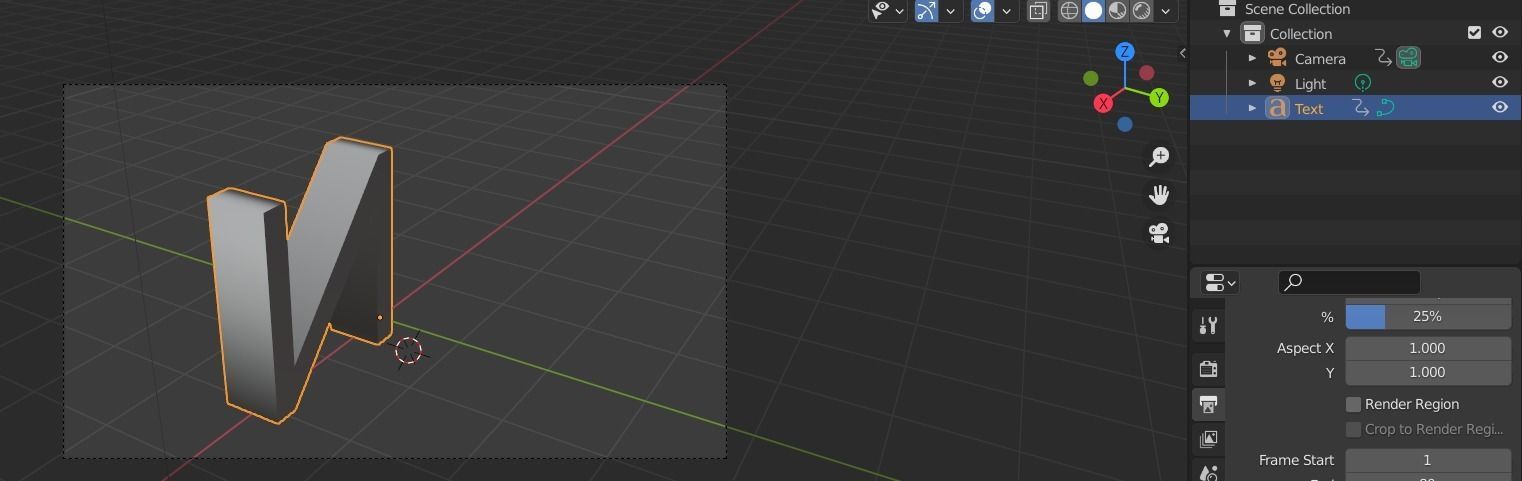Select the Text object row
Viewport: 1522px width, 481px height.
[1355, 108]
